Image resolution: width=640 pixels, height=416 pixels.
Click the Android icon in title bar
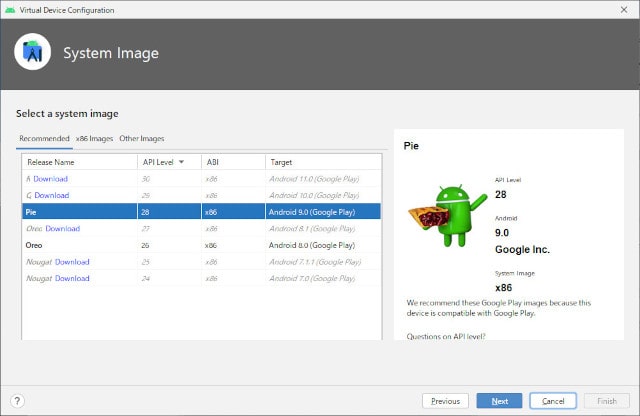tap(10, 9)
